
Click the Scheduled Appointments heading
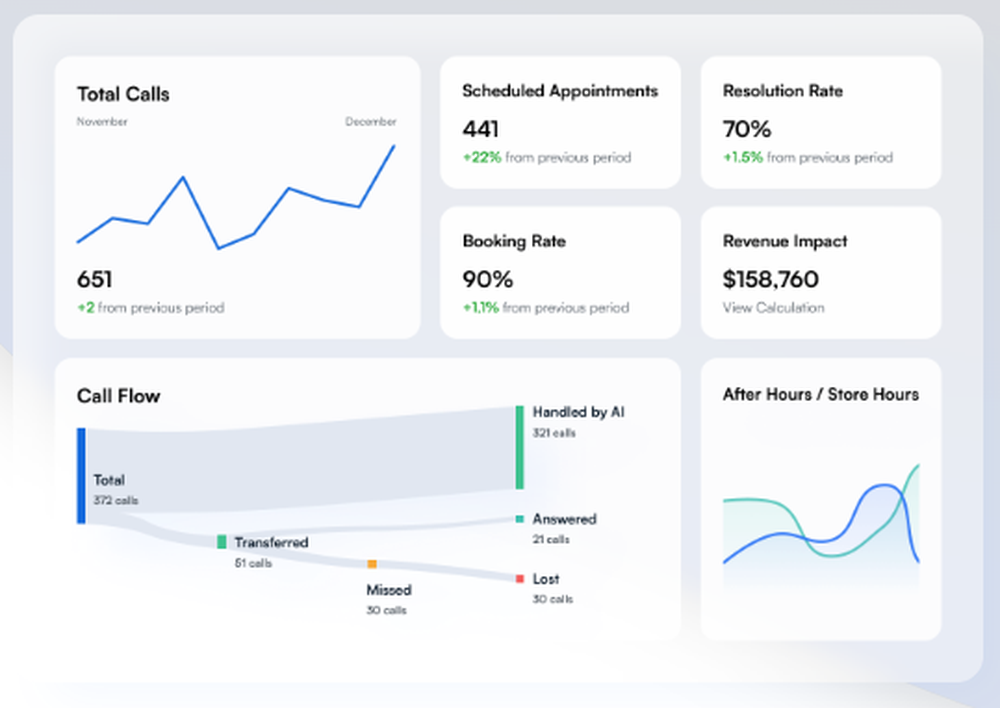coord(560,91)
